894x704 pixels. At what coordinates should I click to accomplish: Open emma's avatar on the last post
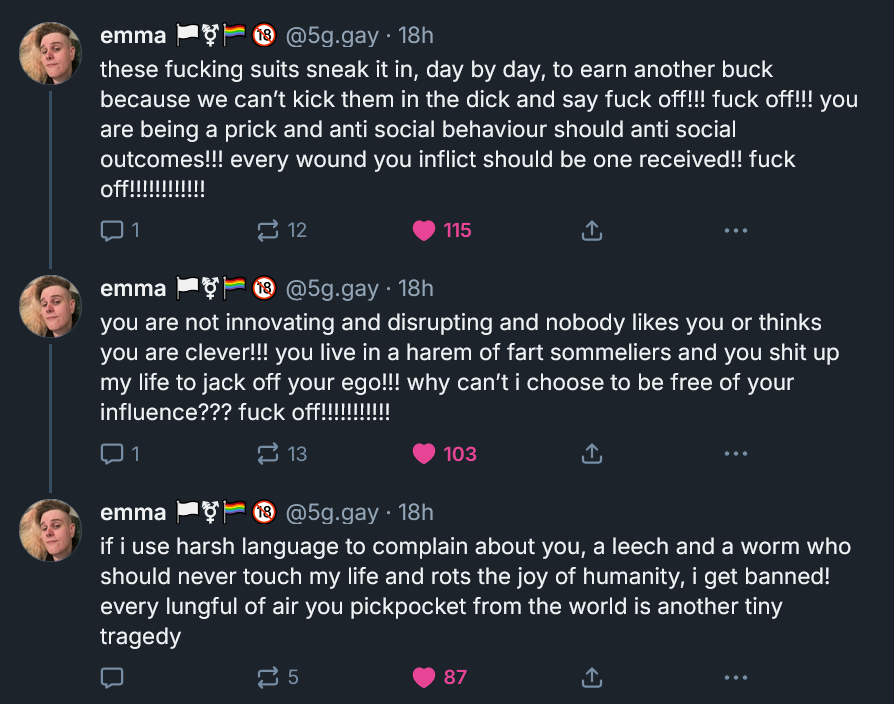pos(50,530)
